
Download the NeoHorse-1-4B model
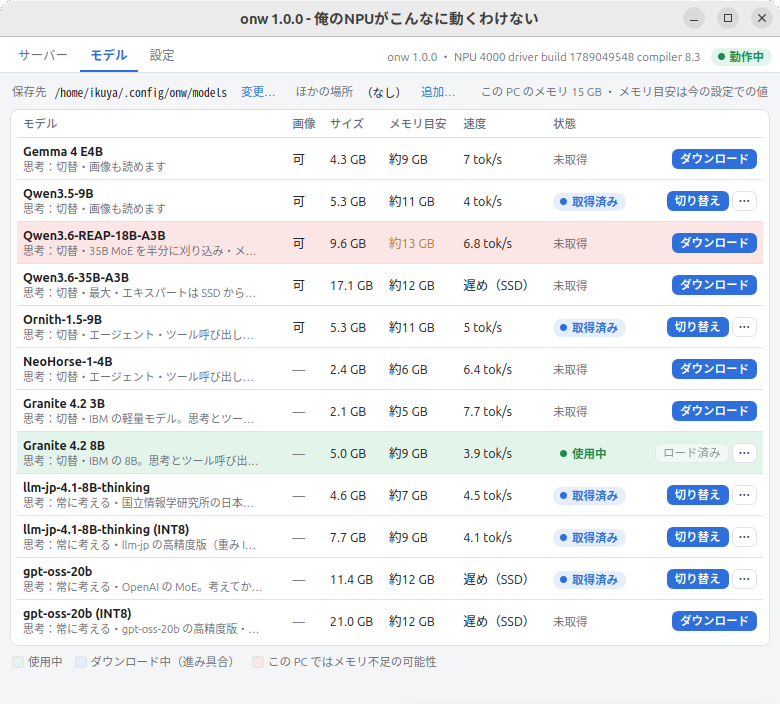pyautogui.click(x=714, y=369)
